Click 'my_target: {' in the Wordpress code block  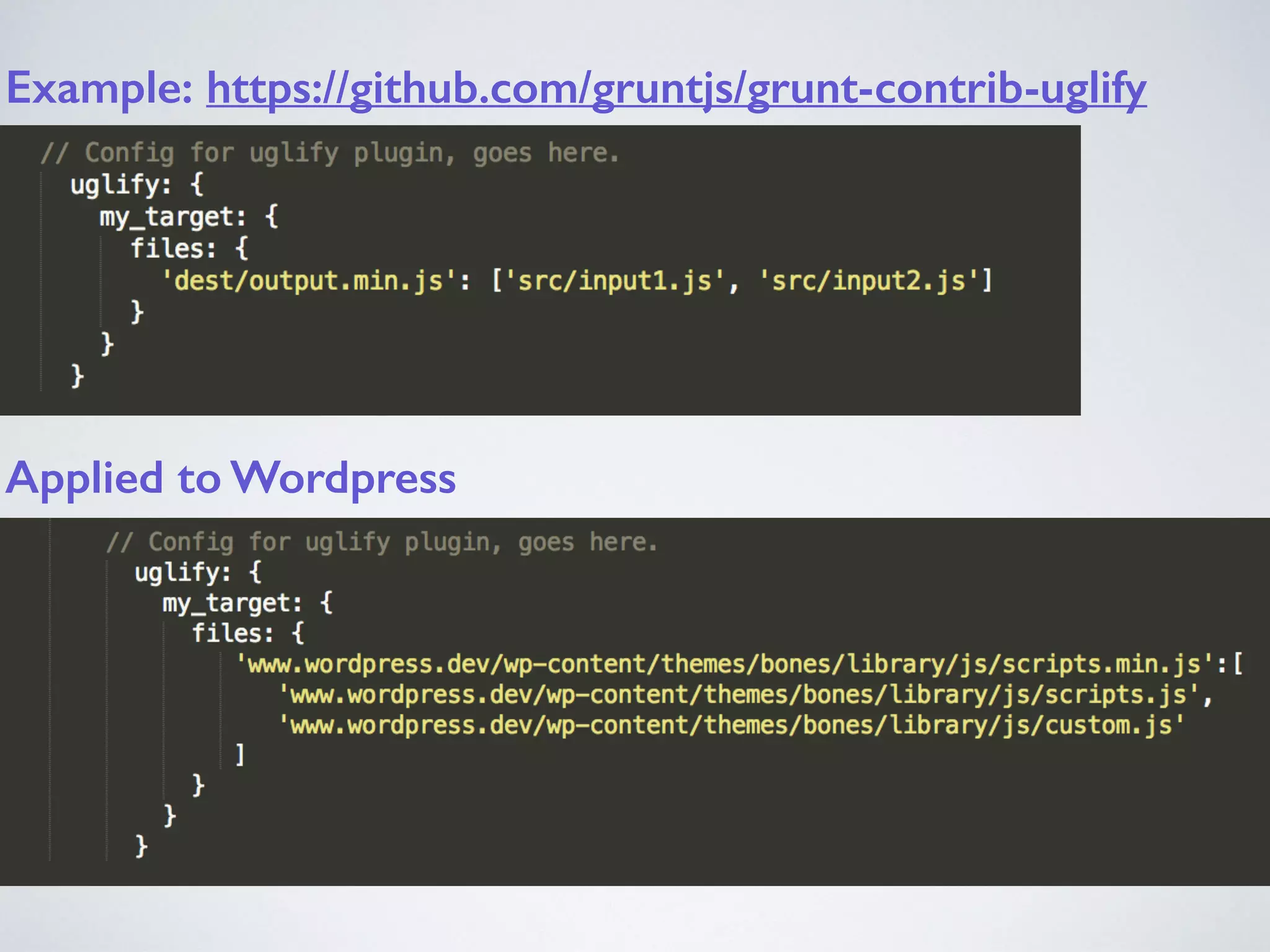point(248,603)
